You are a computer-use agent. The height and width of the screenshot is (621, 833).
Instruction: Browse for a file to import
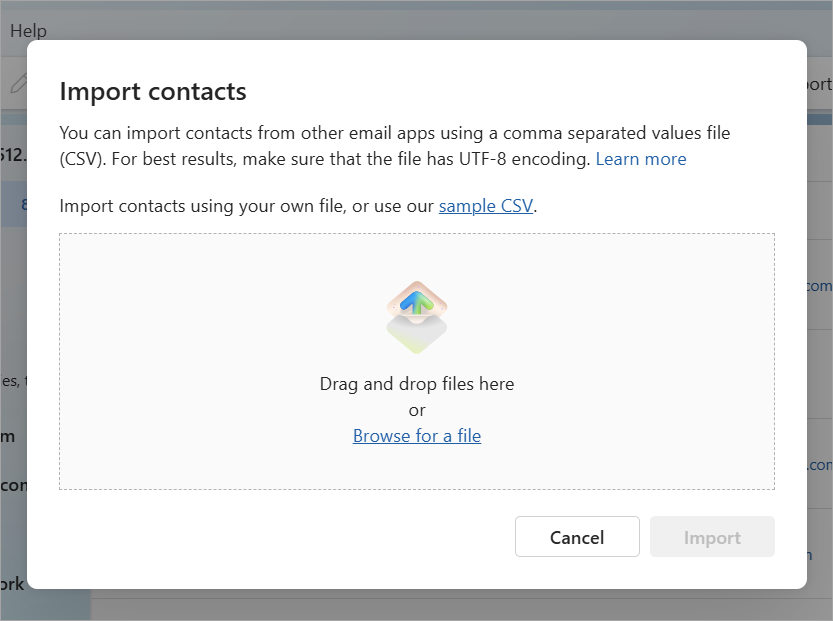pyautogui.click(x=417, y=436)
